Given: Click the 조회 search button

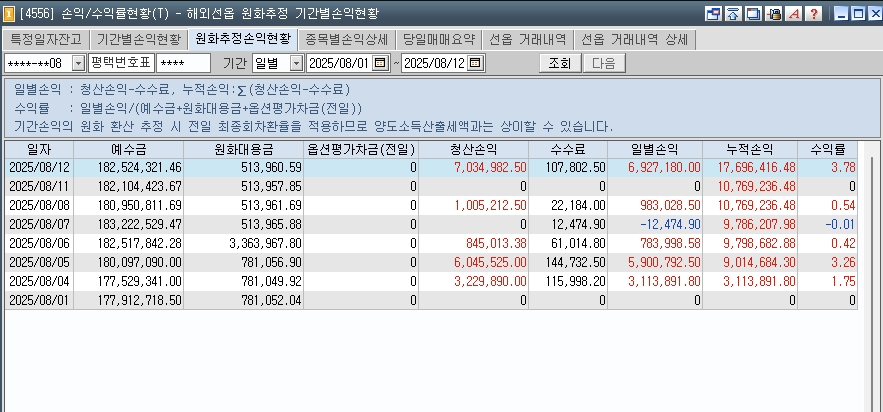Looking at the screenshot, I should pos(560,63).
